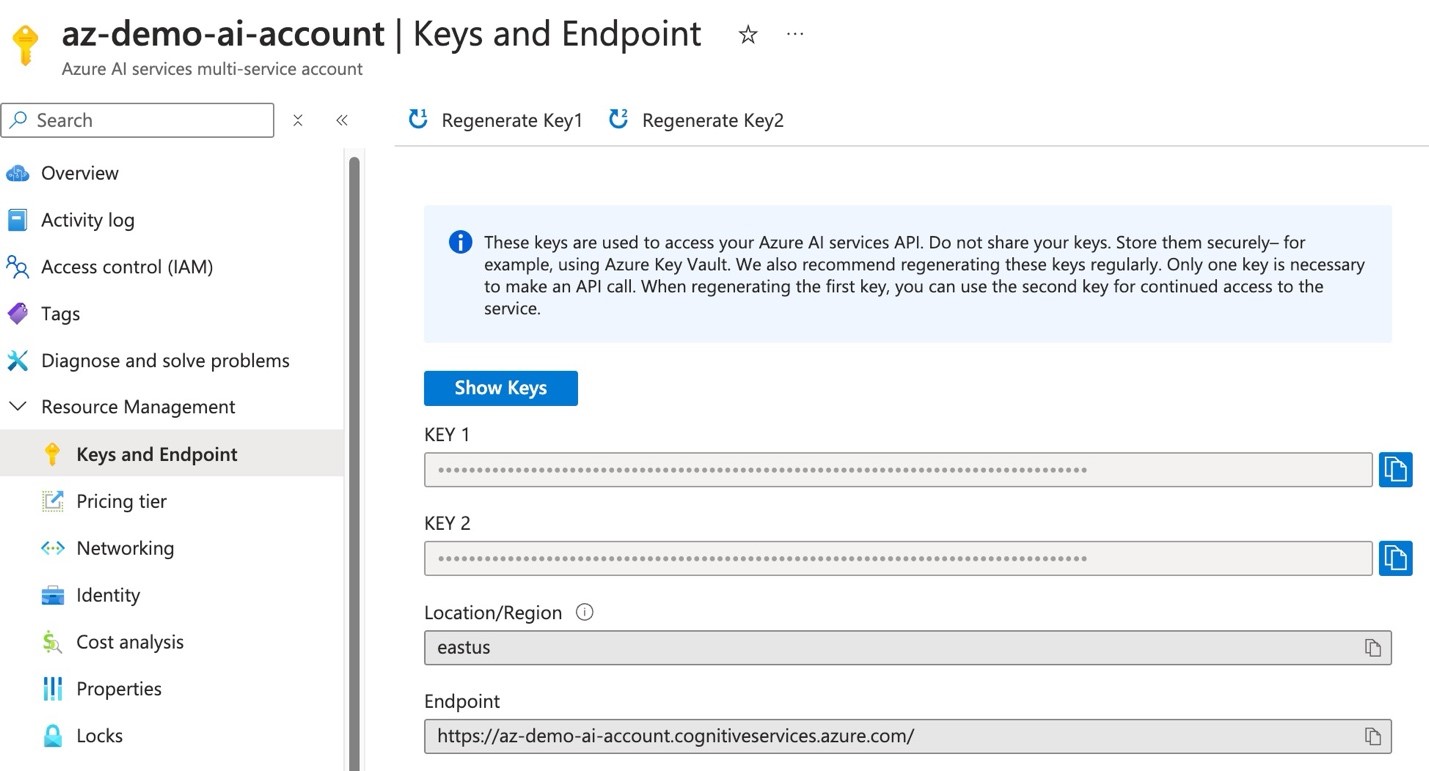
Task: Click the info icon beside Location/Region
Action: 584,612
